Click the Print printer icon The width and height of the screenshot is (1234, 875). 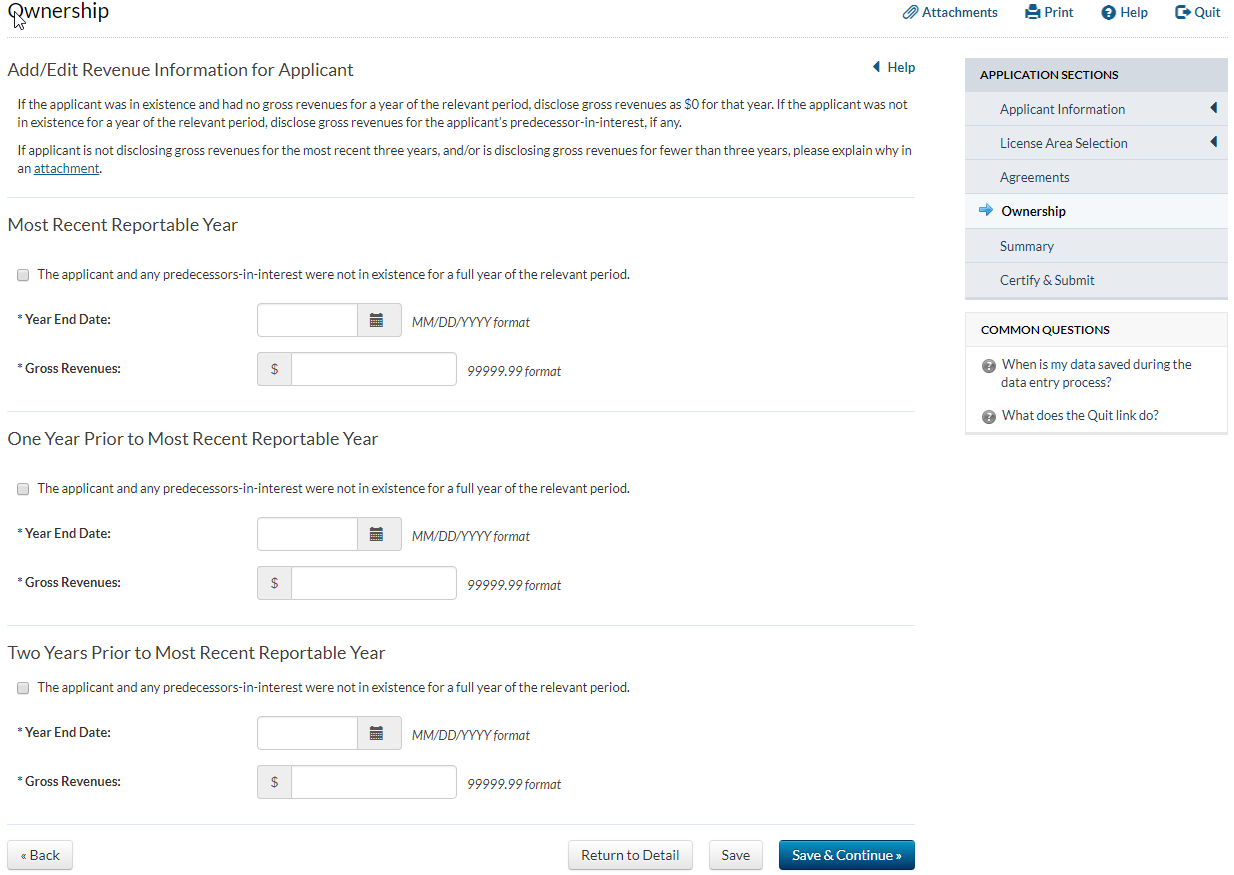coord(1033,13)
